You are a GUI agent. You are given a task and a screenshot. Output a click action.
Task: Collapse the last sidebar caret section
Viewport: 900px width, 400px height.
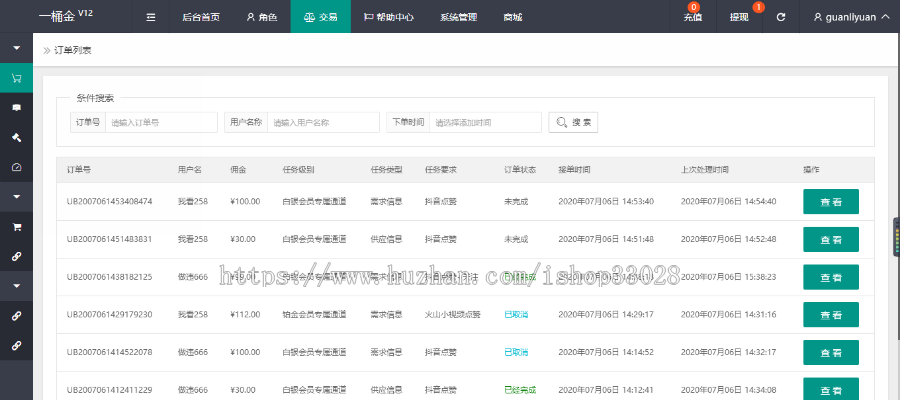pos(16,285)
